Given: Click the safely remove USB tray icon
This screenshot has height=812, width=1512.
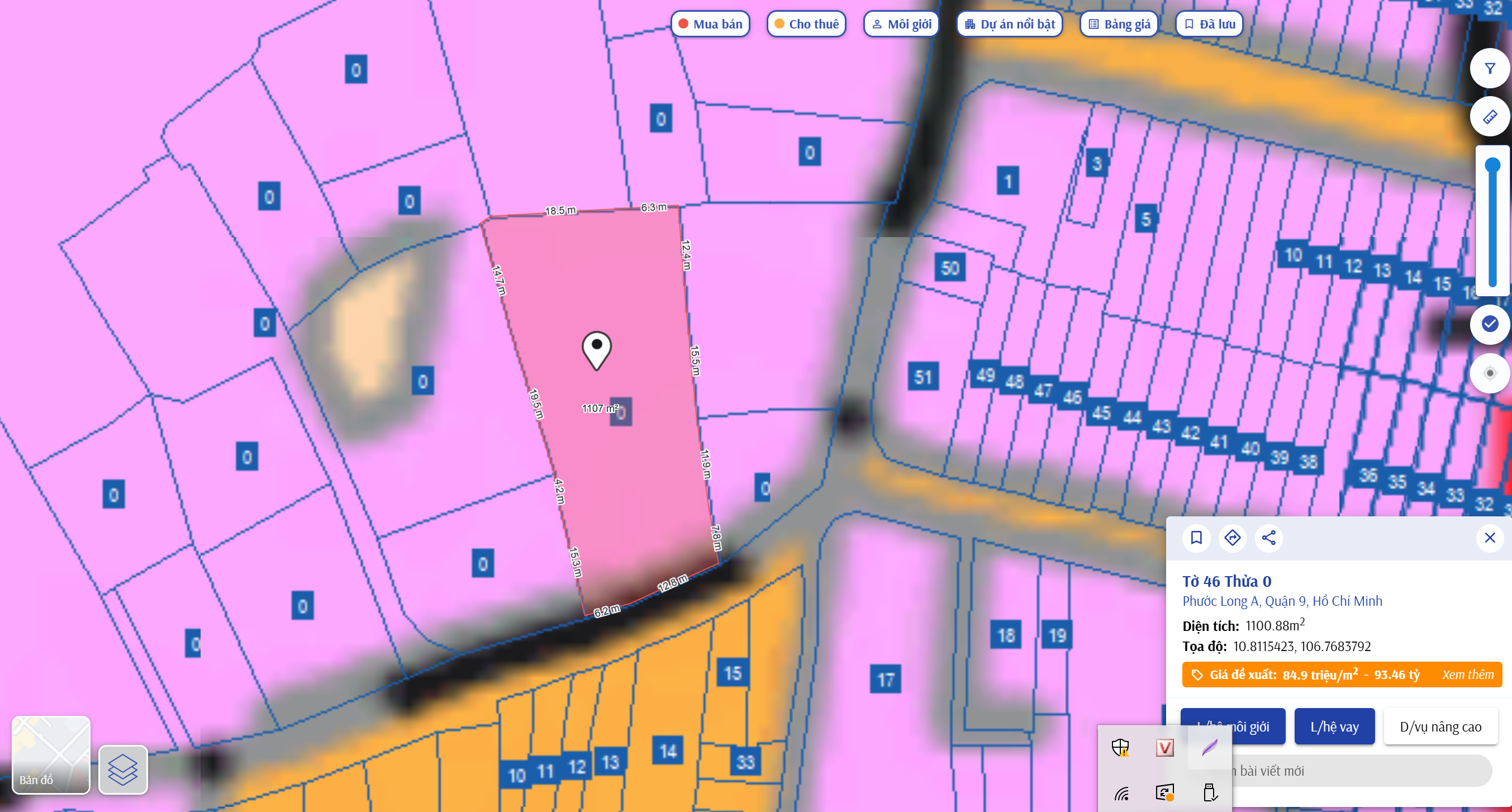Looking at the screenshot, I should [x=1210, y=793].
